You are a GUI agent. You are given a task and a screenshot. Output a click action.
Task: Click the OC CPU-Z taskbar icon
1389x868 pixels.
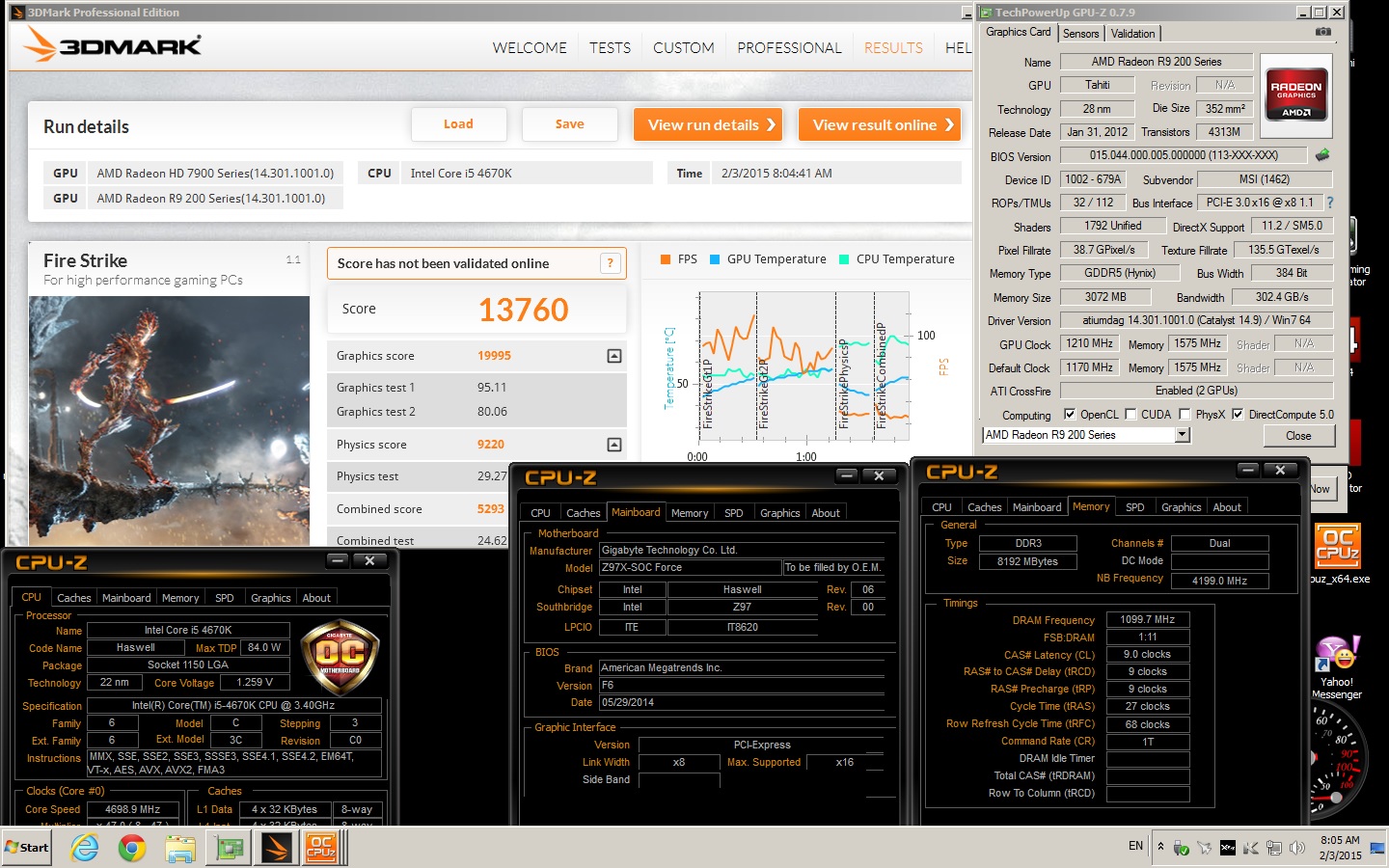point(320,848)
